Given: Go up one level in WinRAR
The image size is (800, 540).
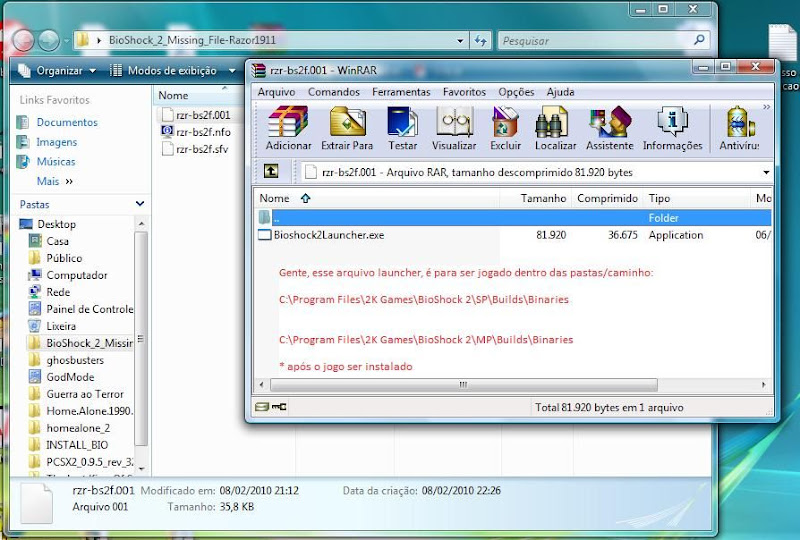Looking at the screenshot, I should click(271, 171).
